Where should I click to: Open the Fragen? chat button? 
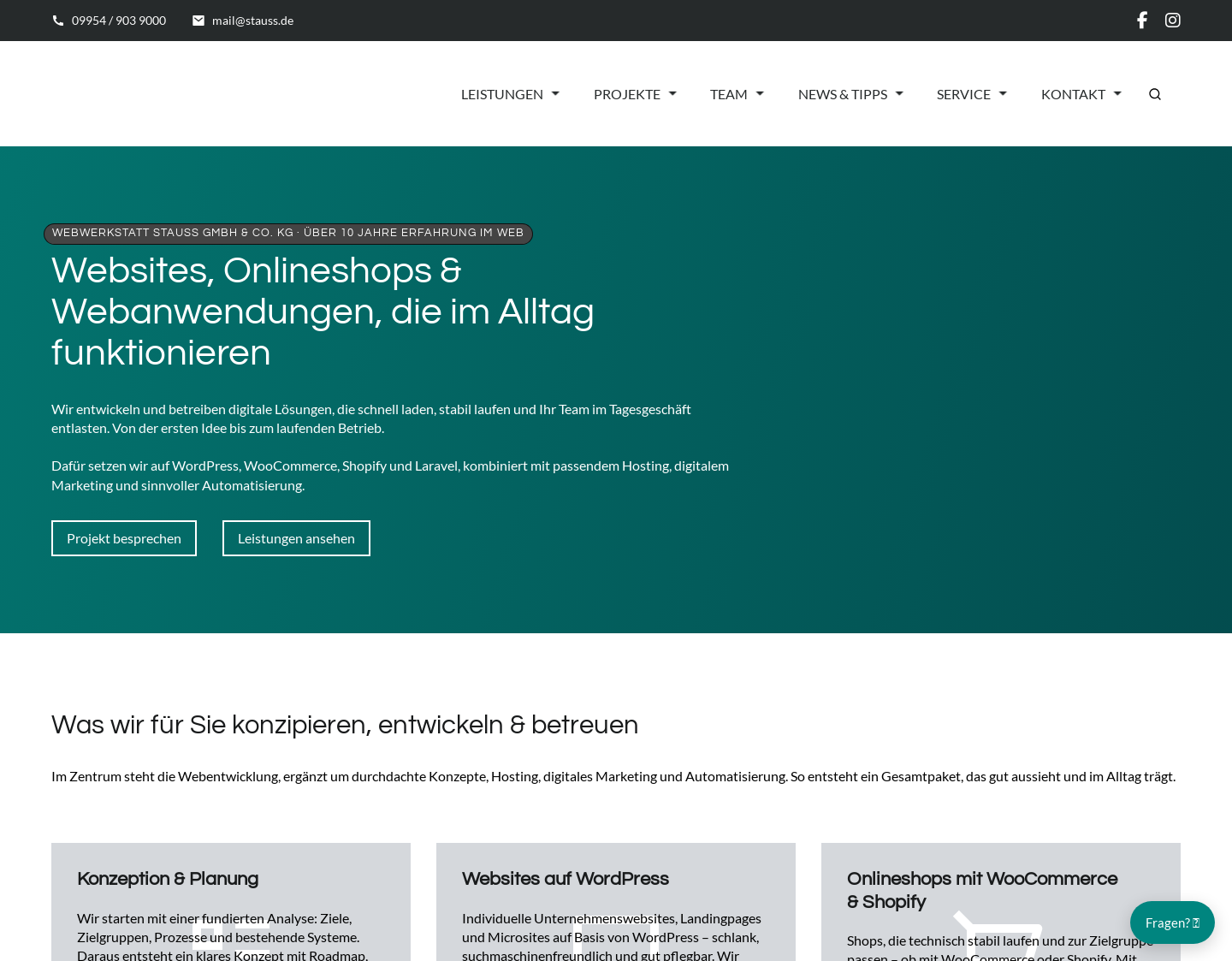pyautogui.click(x=1172, y=922)
